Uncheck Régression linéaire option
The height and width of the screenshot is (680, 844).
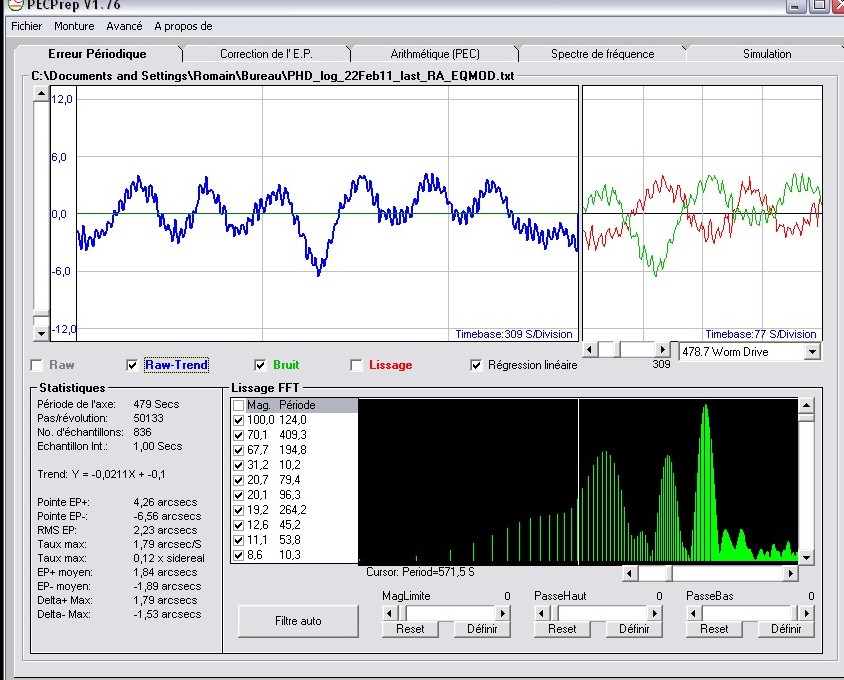[x=476, y=365]
